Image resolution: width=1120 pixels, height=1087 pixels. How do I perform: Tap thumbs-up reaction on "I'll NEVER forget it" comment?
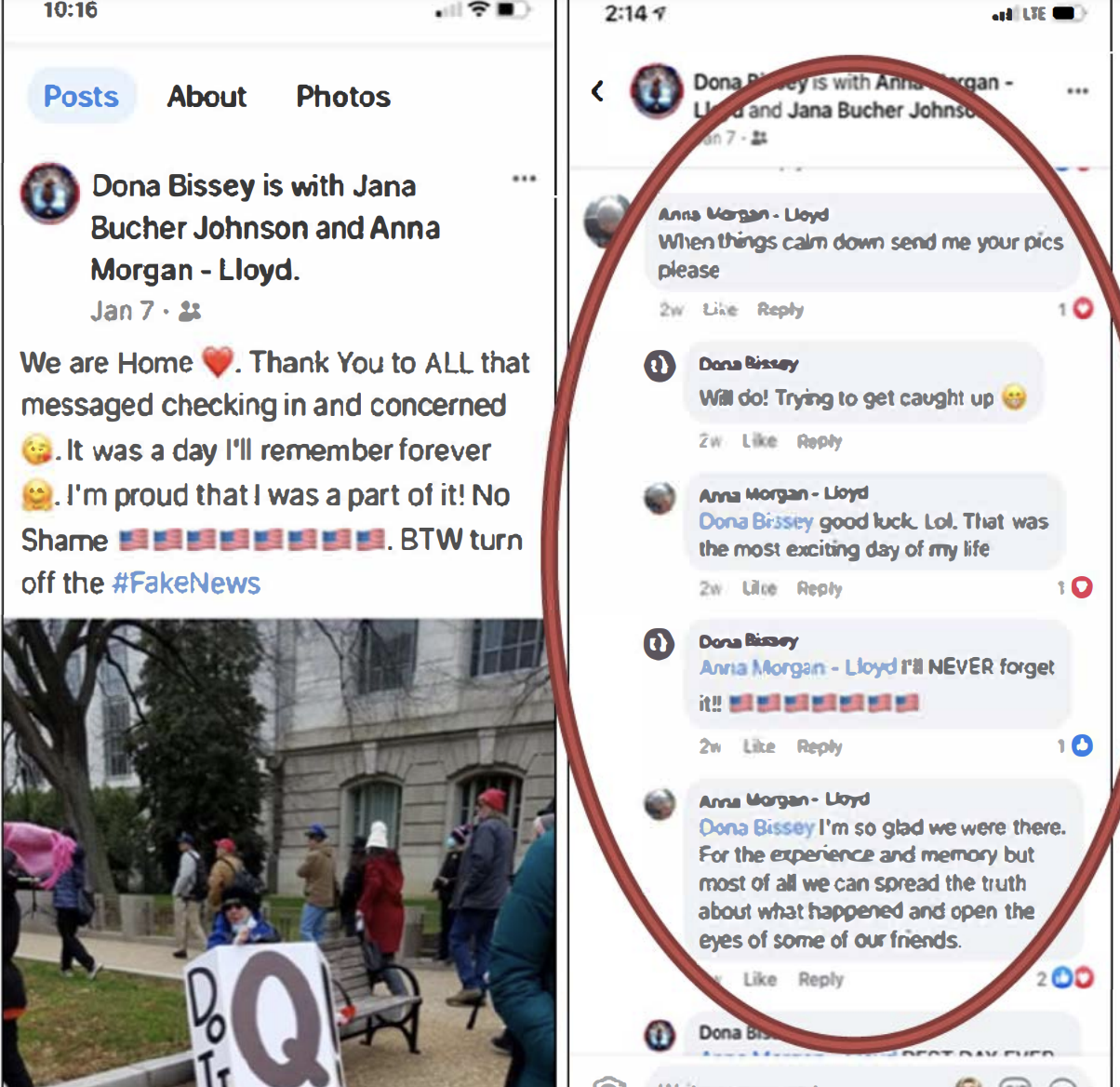click(1082, 745)
